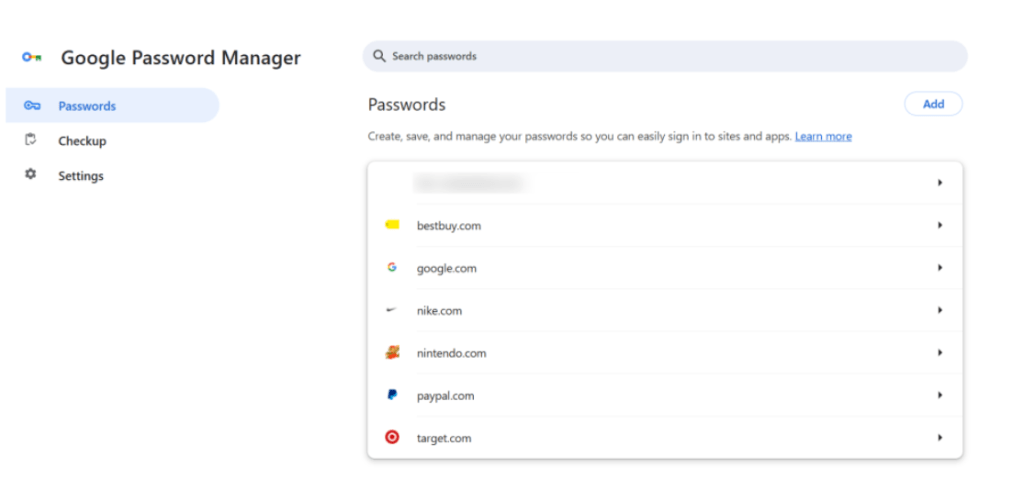Focus the Search passwords field
The image size is (1024, 490).
pyautogui.click(x=664, y=56)
